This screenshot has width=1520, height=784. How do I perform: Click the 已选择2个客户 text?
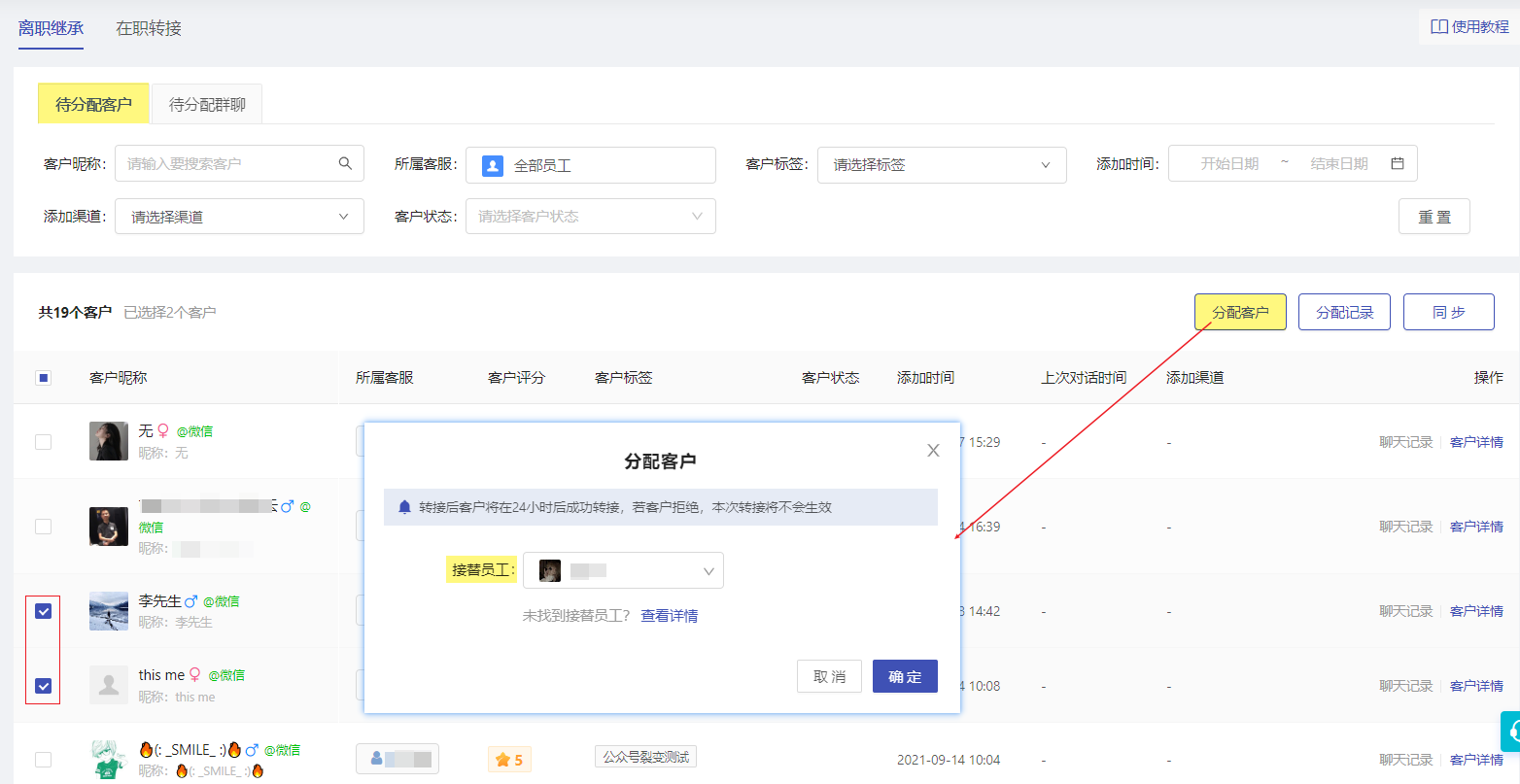(x=170, y=312)
